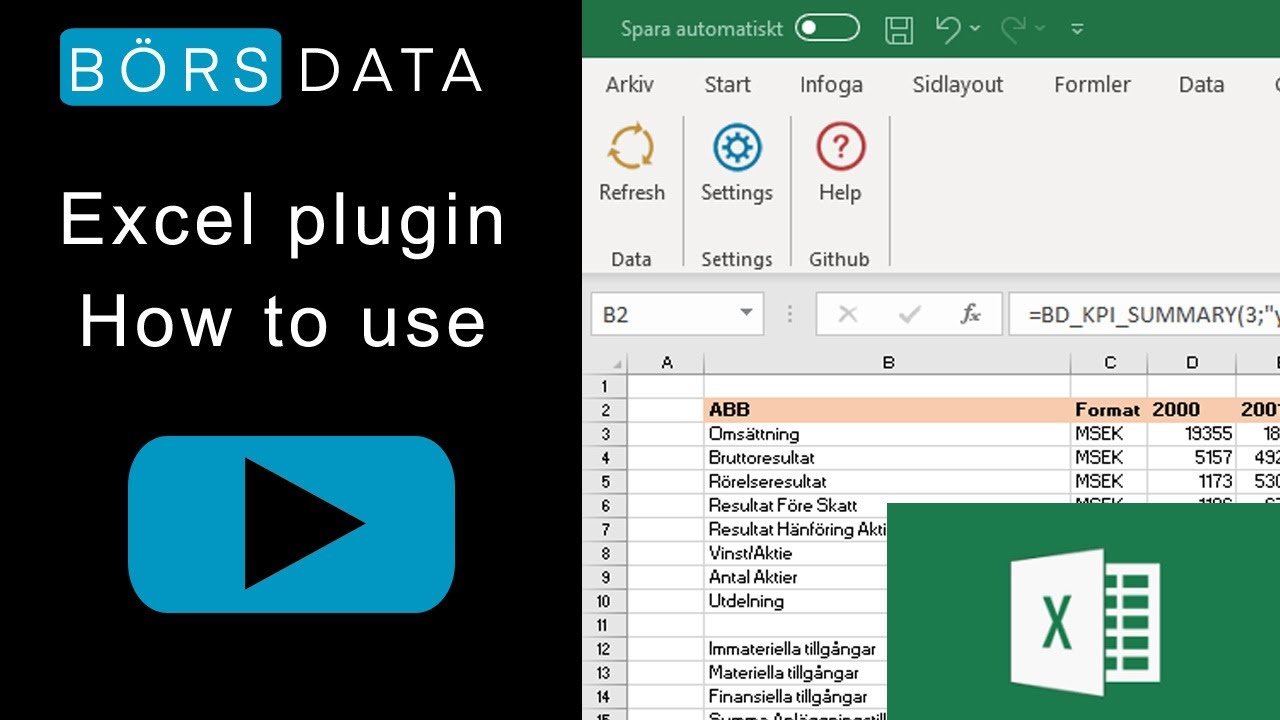The image size is (1280, 720).
Task: Switch to the Infoga tab
Action: (x=831, y=85)
